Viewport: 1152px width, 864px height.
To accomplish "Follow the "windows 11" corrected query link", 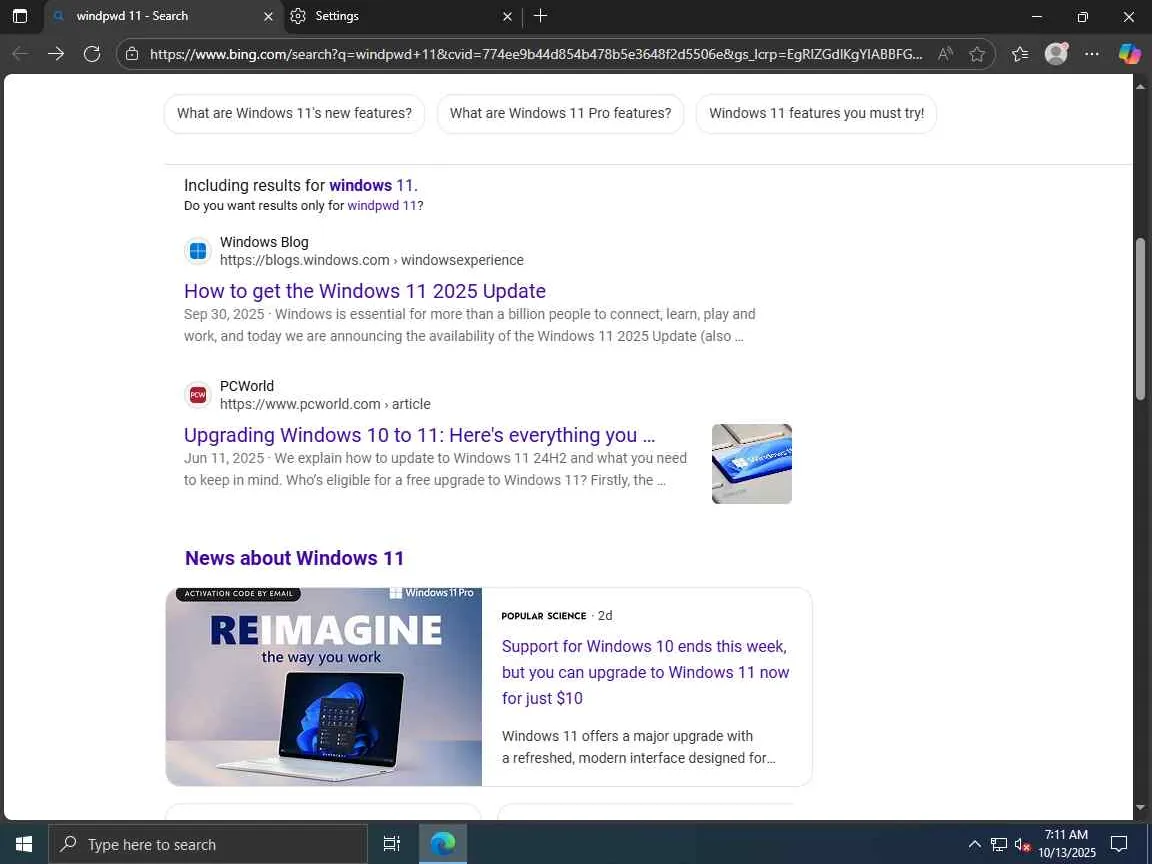I will pyautogui.click(x=371, y=185).
